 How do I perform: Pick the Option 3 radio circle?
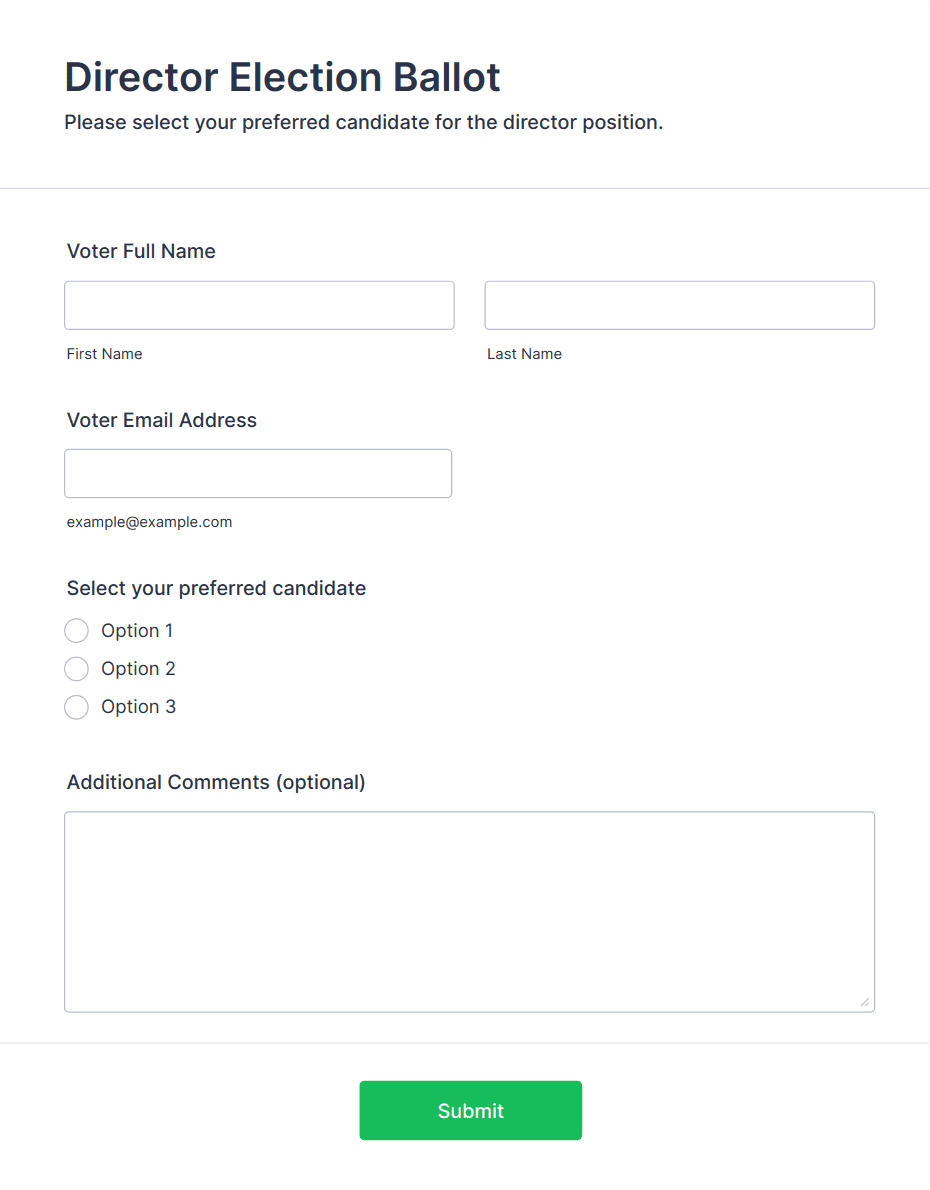point(76,707)
